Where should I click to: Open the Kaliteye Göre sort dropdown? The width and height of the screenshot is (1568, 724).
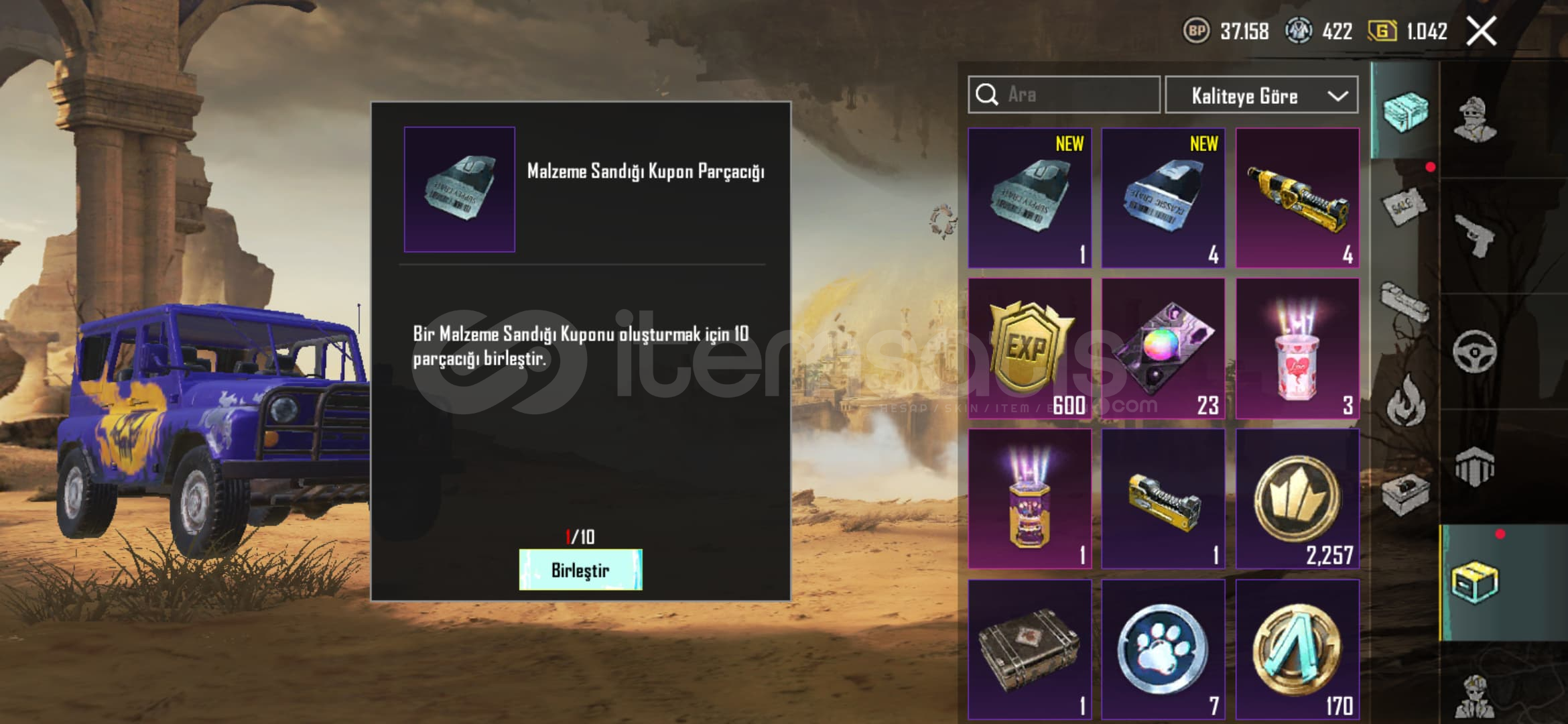click(1262, 95)
